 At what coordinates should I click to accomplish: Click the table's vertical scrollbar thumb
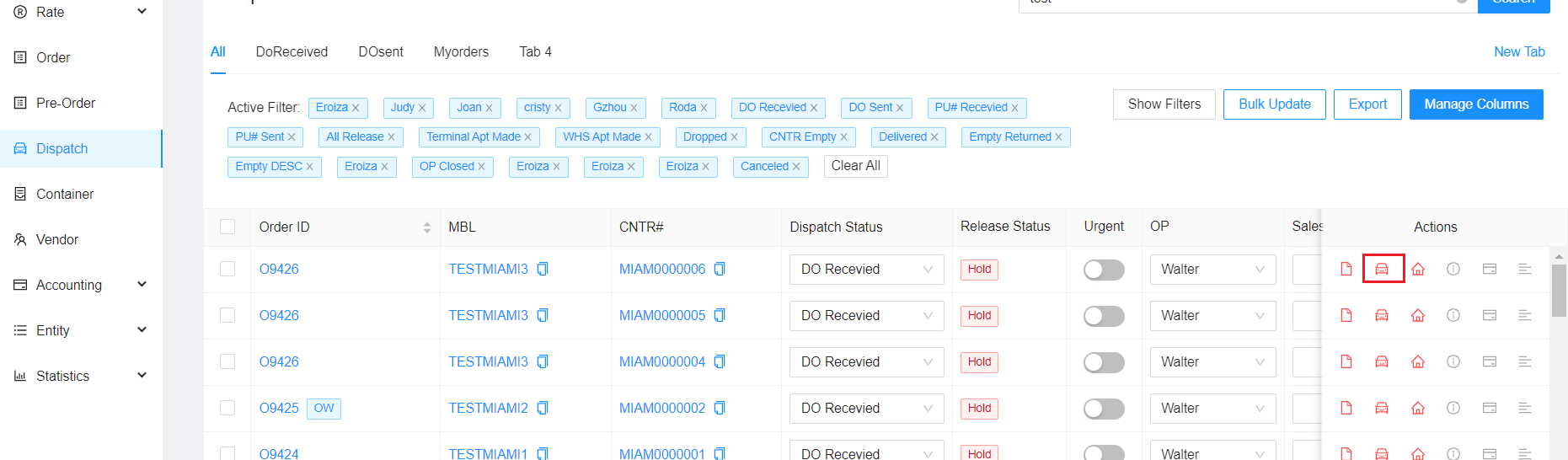pyautogui.click(x=1559, y=290)
